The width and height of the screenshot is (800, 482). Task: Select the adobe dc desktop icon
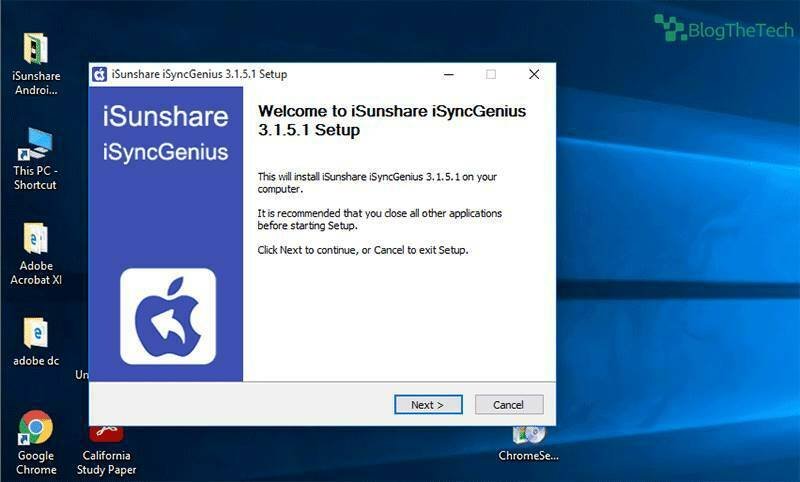[36, 335]
